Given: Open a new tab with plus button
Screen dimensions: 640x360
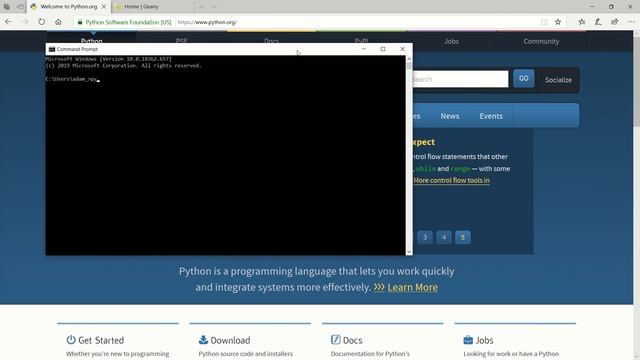Looking at the screenshot, I should point(201,7).
